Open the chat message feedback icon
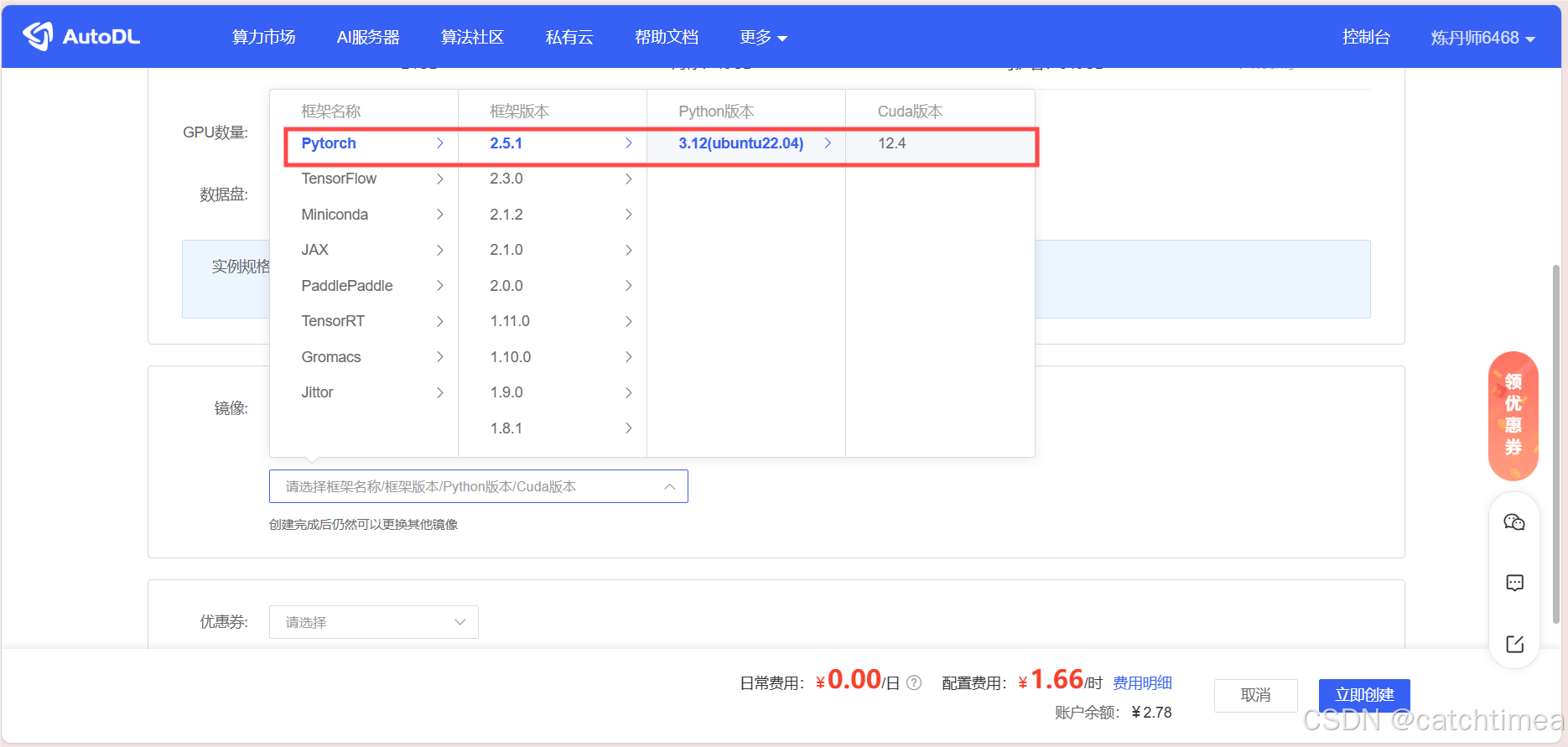 click(1514, 583)
